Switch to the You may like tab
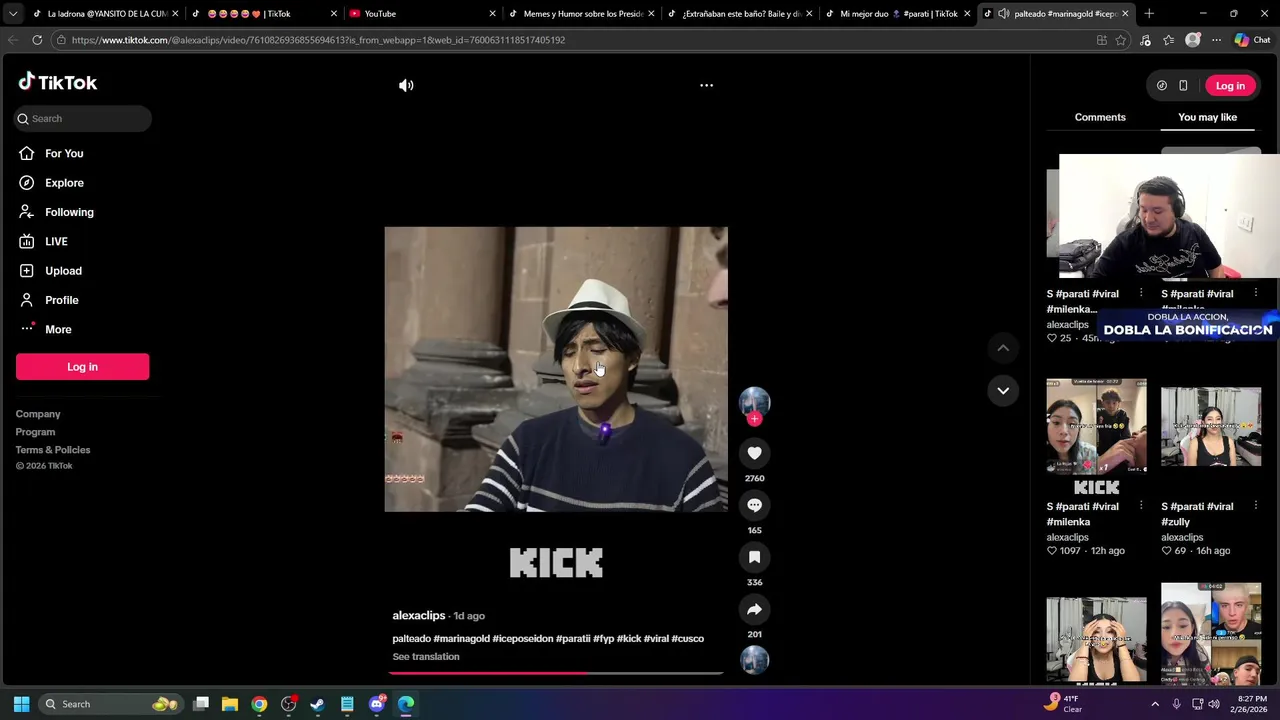1280x720 pixels. coord(1207,117)
